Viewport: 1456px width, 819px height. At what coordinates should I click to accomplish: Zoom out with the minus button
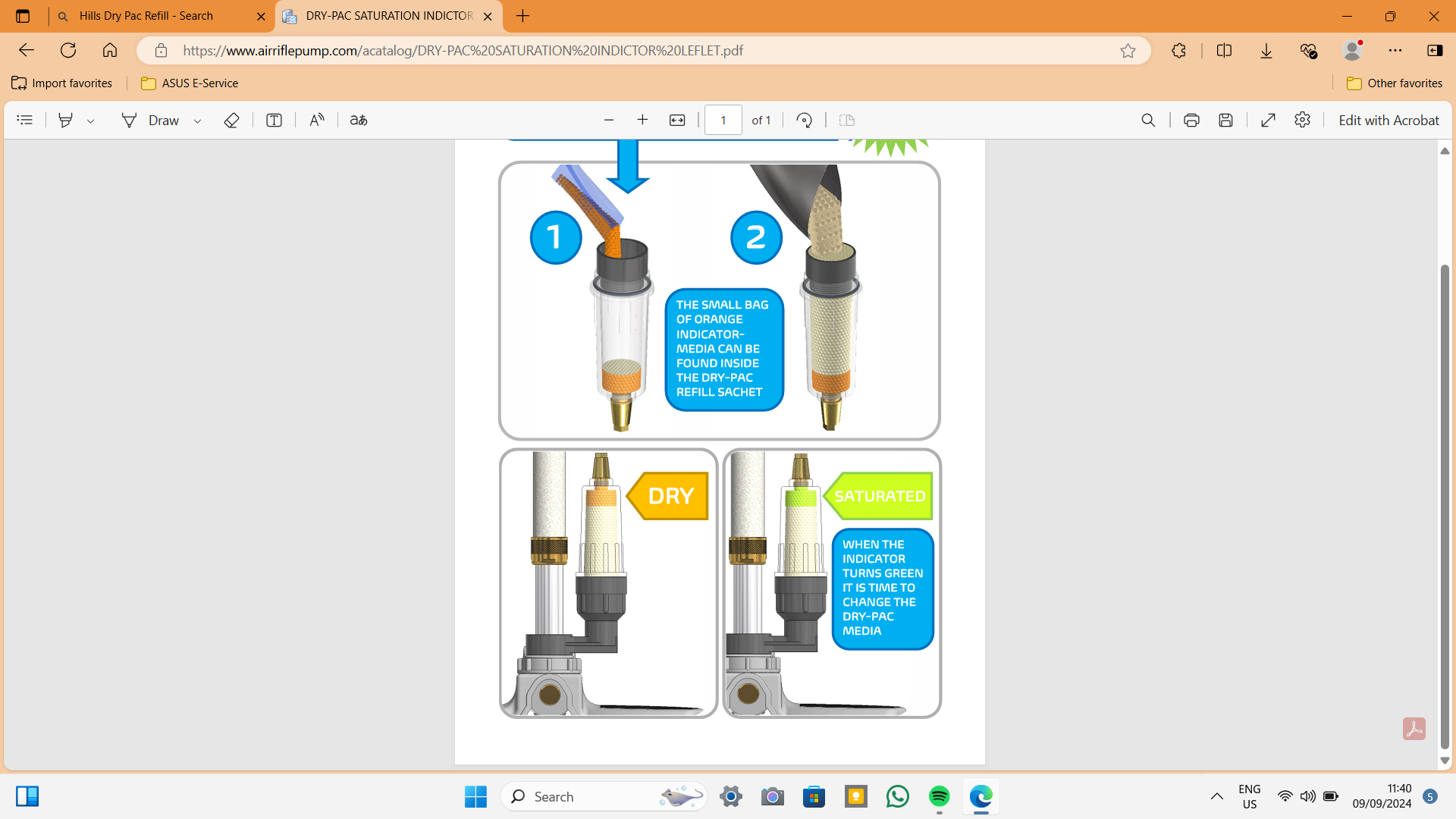tap(609, 120)
